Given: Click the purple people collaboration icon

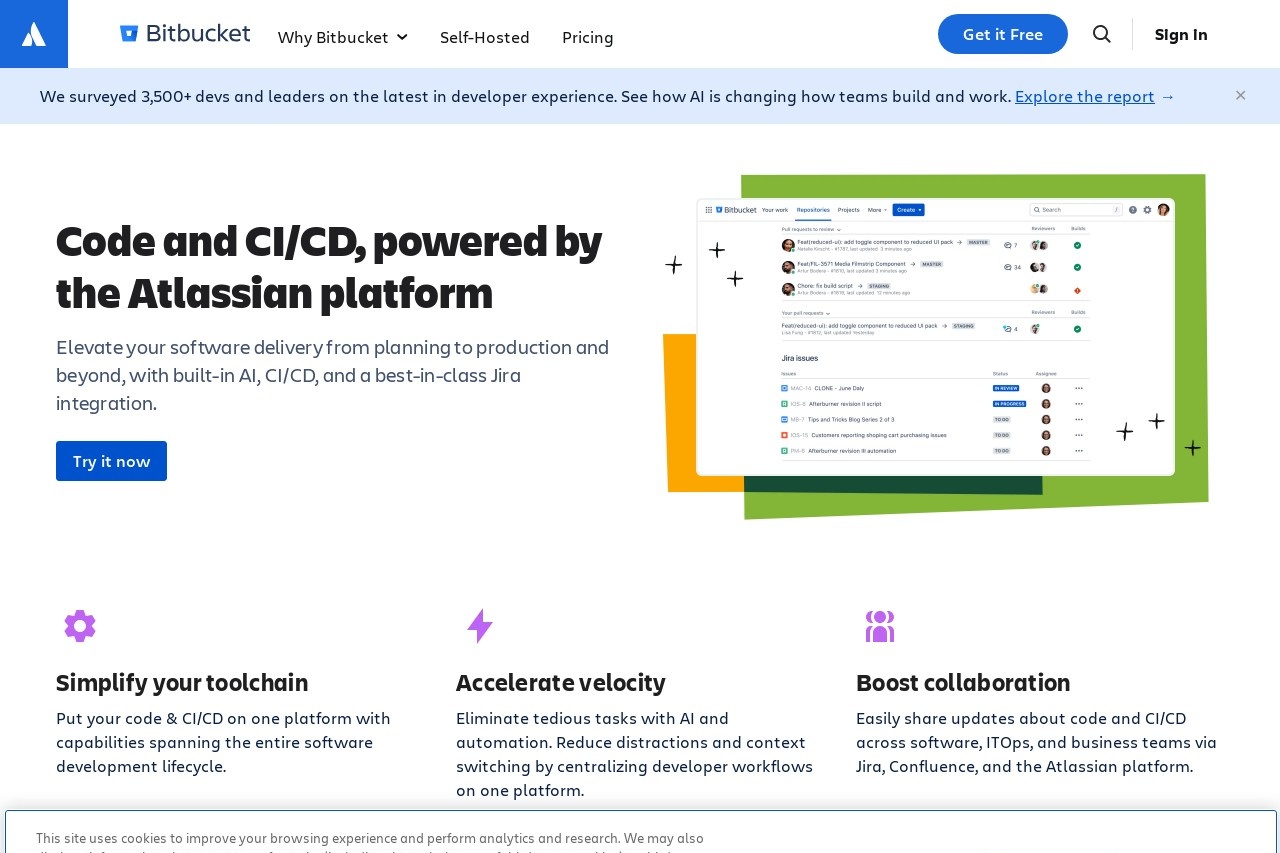Looking at the screenshot, I should pos(880,626).
